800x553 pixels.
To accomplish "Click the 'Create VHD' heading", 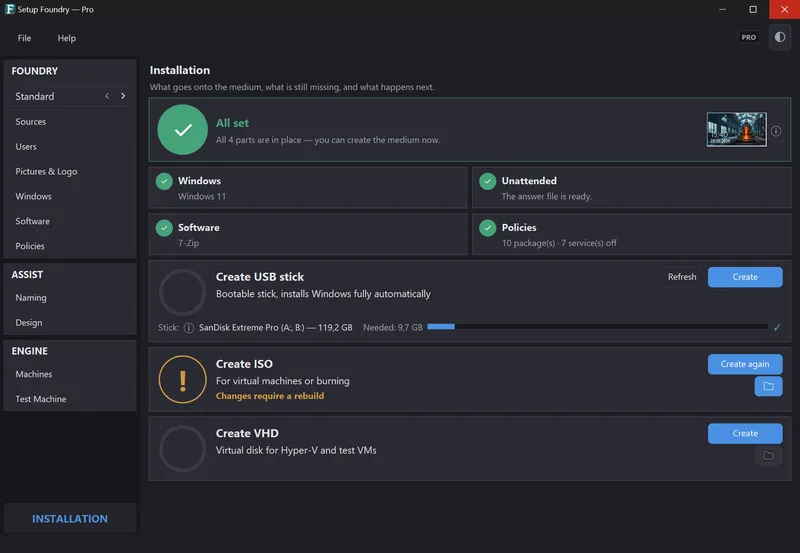I will click(247, 433).
